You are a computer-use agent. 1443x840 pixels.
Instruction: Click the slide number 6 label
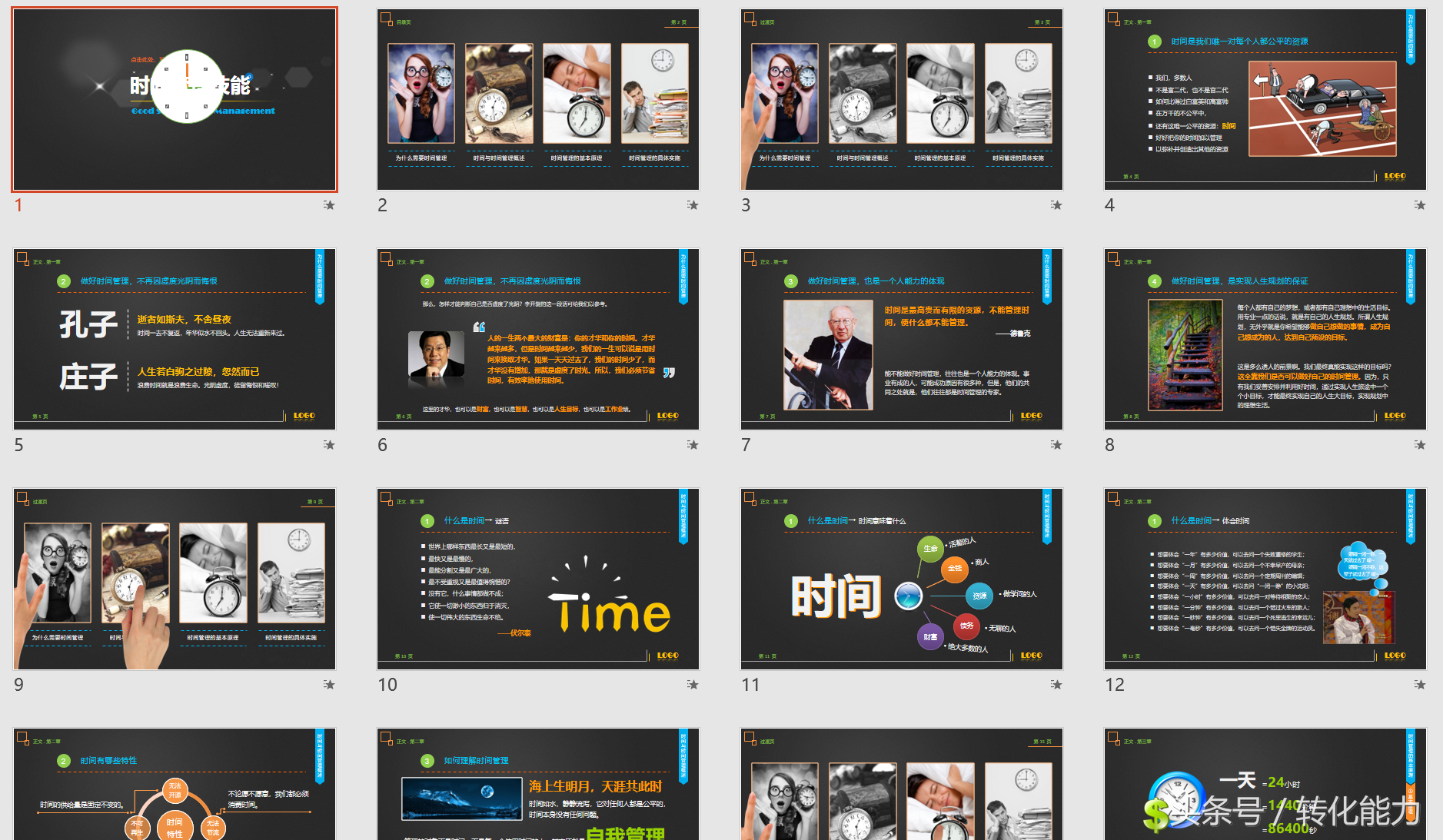382,445
